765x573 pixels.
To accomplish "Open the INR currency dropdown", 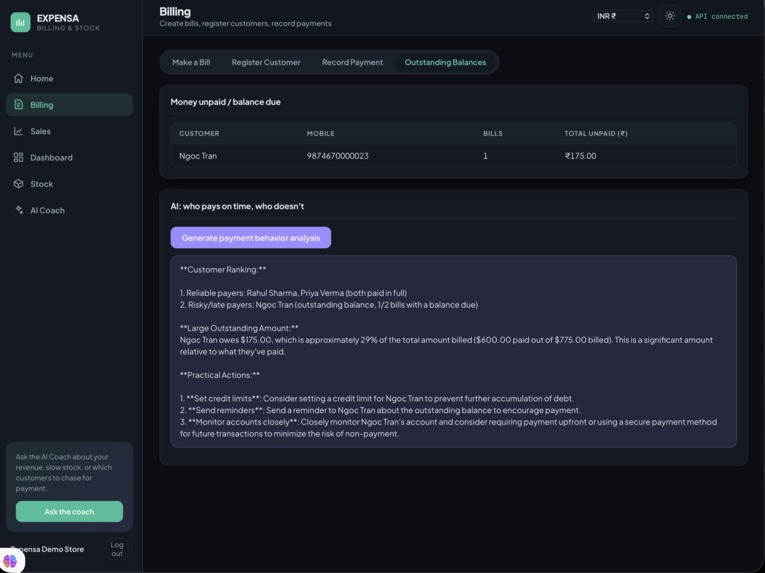I will [622, 16].
